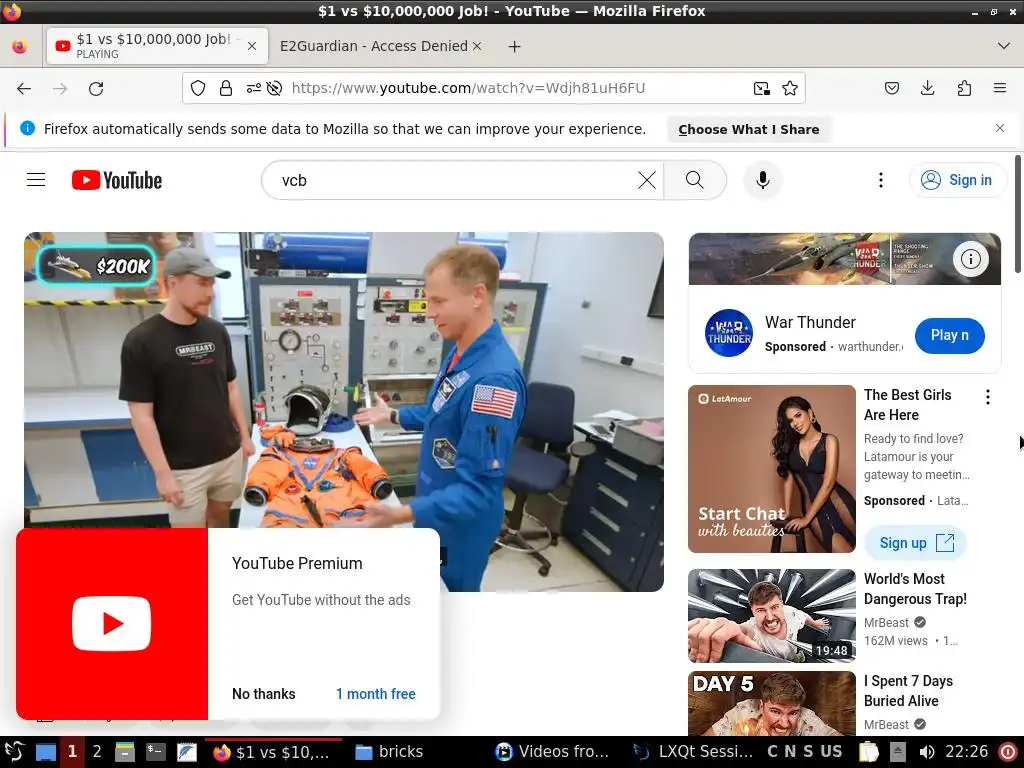Switch to virtual desktop 1
This screenshot has height=768, width=1024.
pyautogui.click(x=72, y=752)
